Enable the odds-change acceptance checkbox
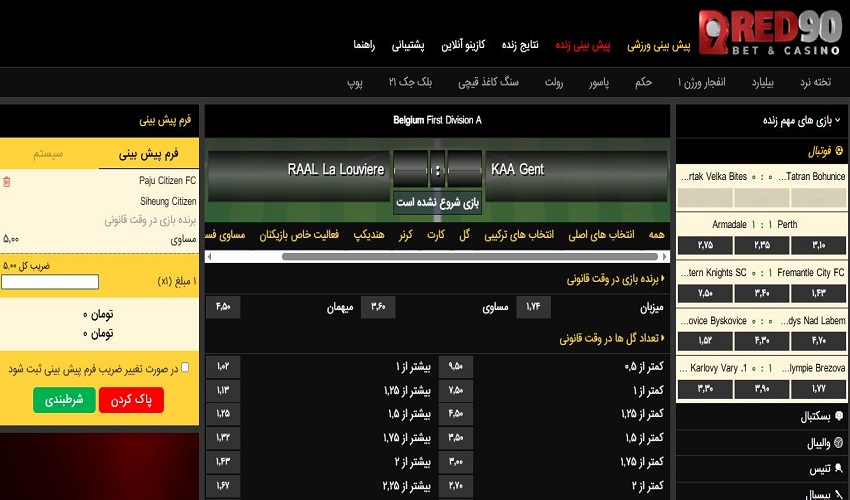Image resolution: width=850 pixels, height=500 pixels. pyautogui.click(x=183, y=368)
